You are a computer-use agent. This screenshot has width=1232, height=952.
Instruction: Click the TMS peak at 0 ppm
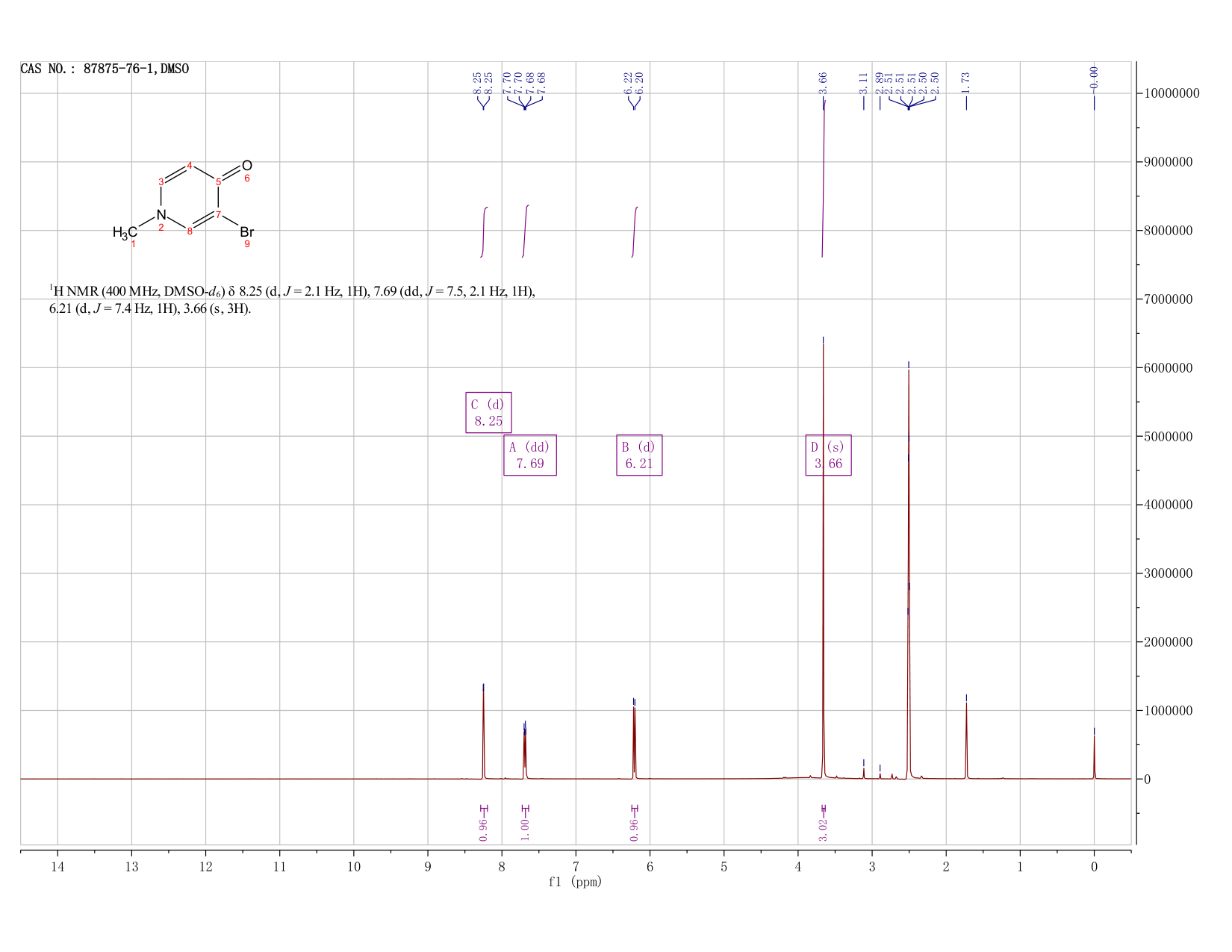point(1094,756)
